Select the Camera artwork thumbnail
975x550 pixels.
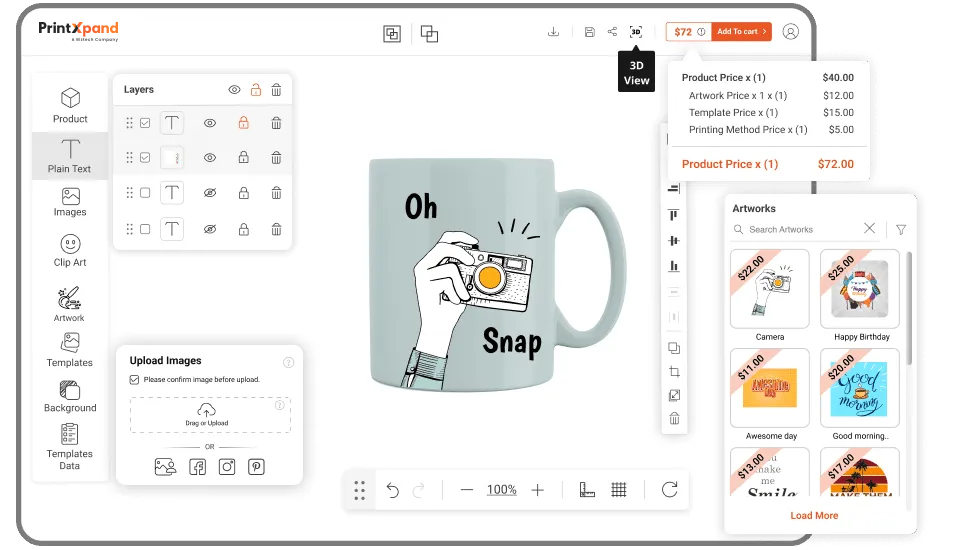770,289
